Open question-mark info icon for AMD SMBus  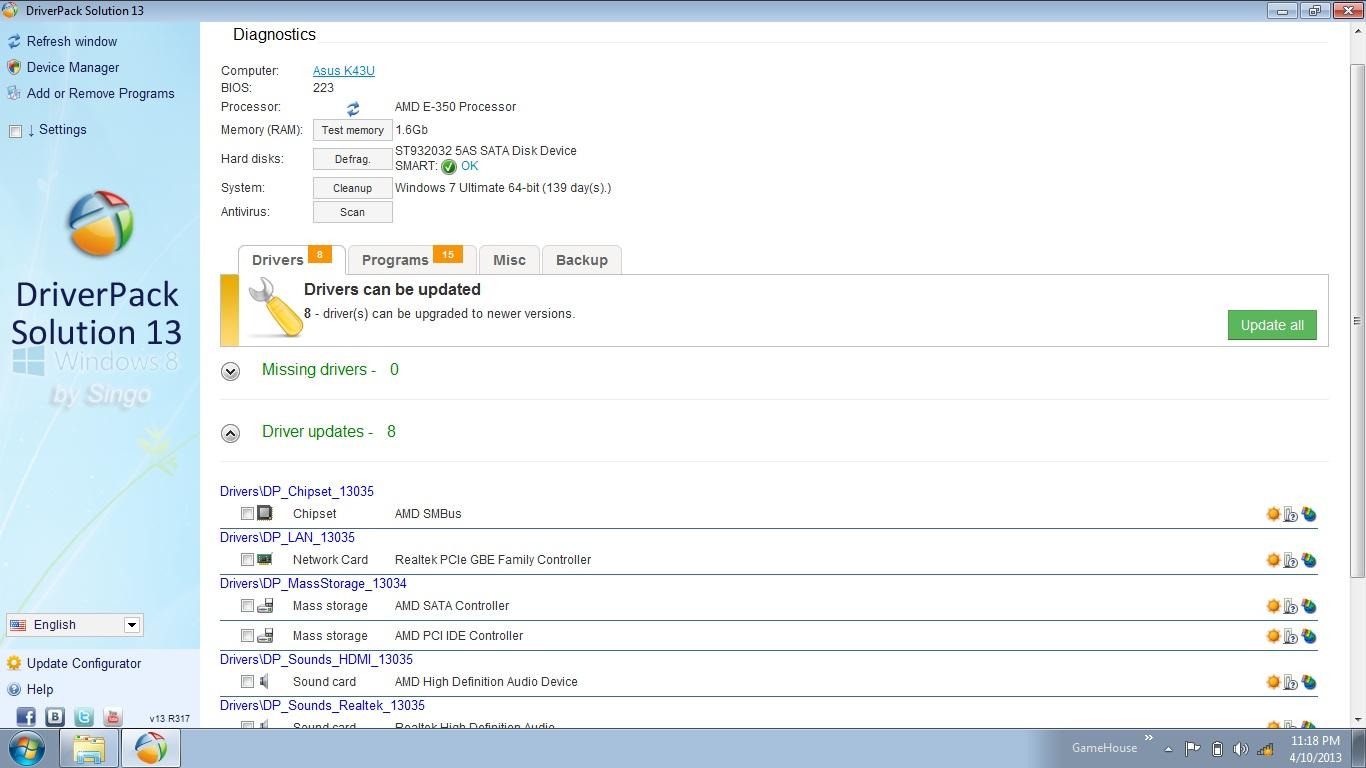tap(1291, 514)
